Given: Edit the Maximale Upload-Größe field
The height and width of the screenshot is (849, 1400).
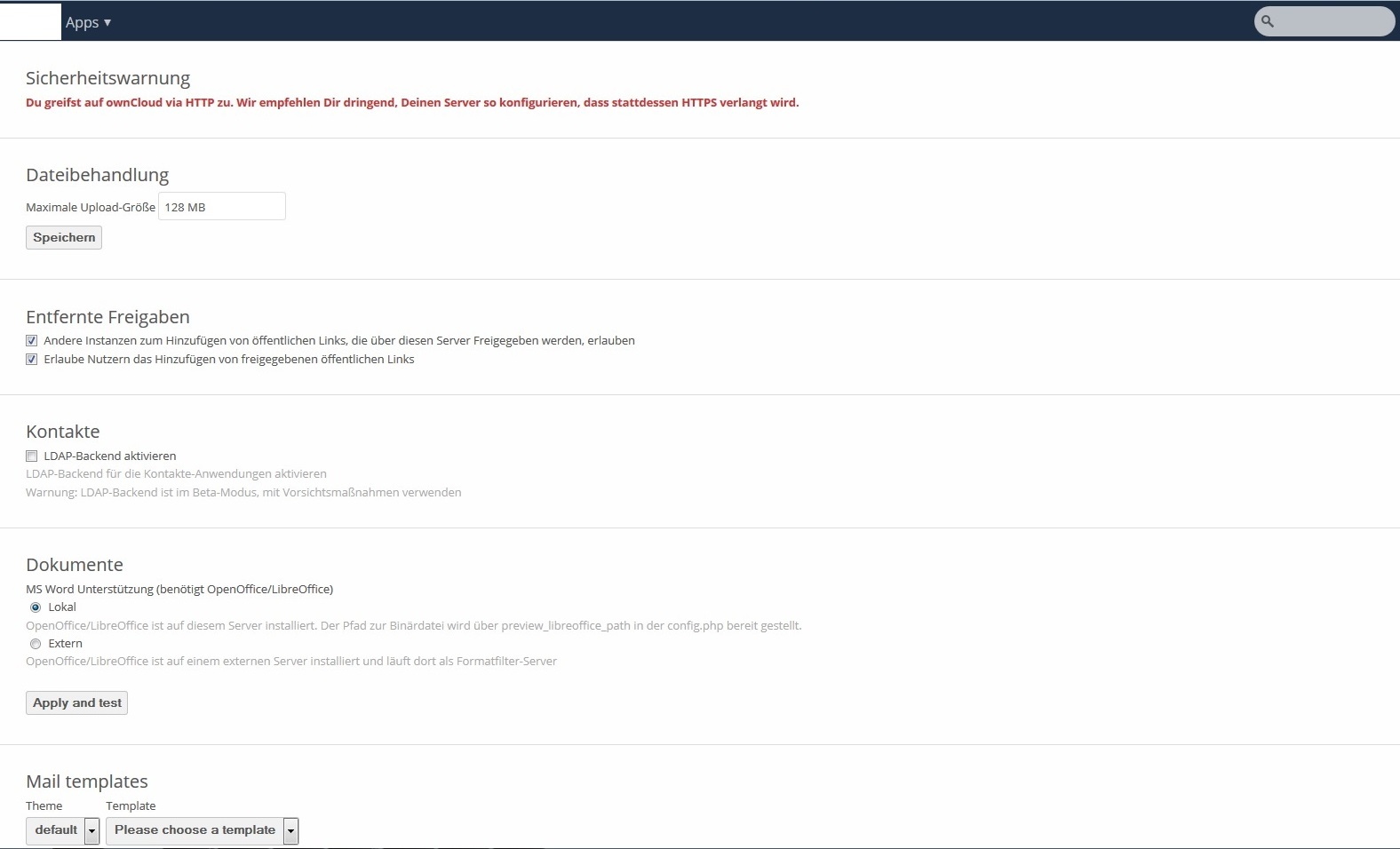Looking at the screenshot, I should point(222,207).
